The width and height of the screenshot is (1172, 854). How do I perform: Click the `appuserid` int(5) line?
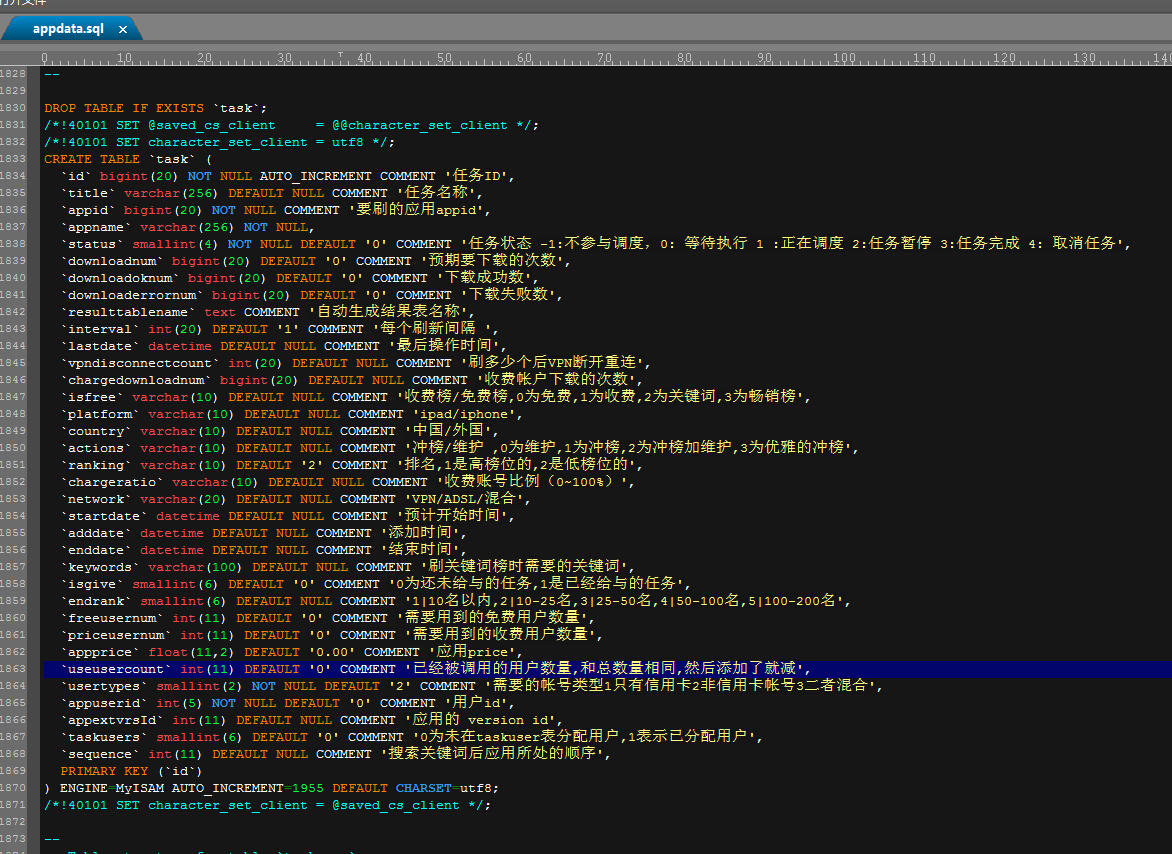click(x=288, y=703)
